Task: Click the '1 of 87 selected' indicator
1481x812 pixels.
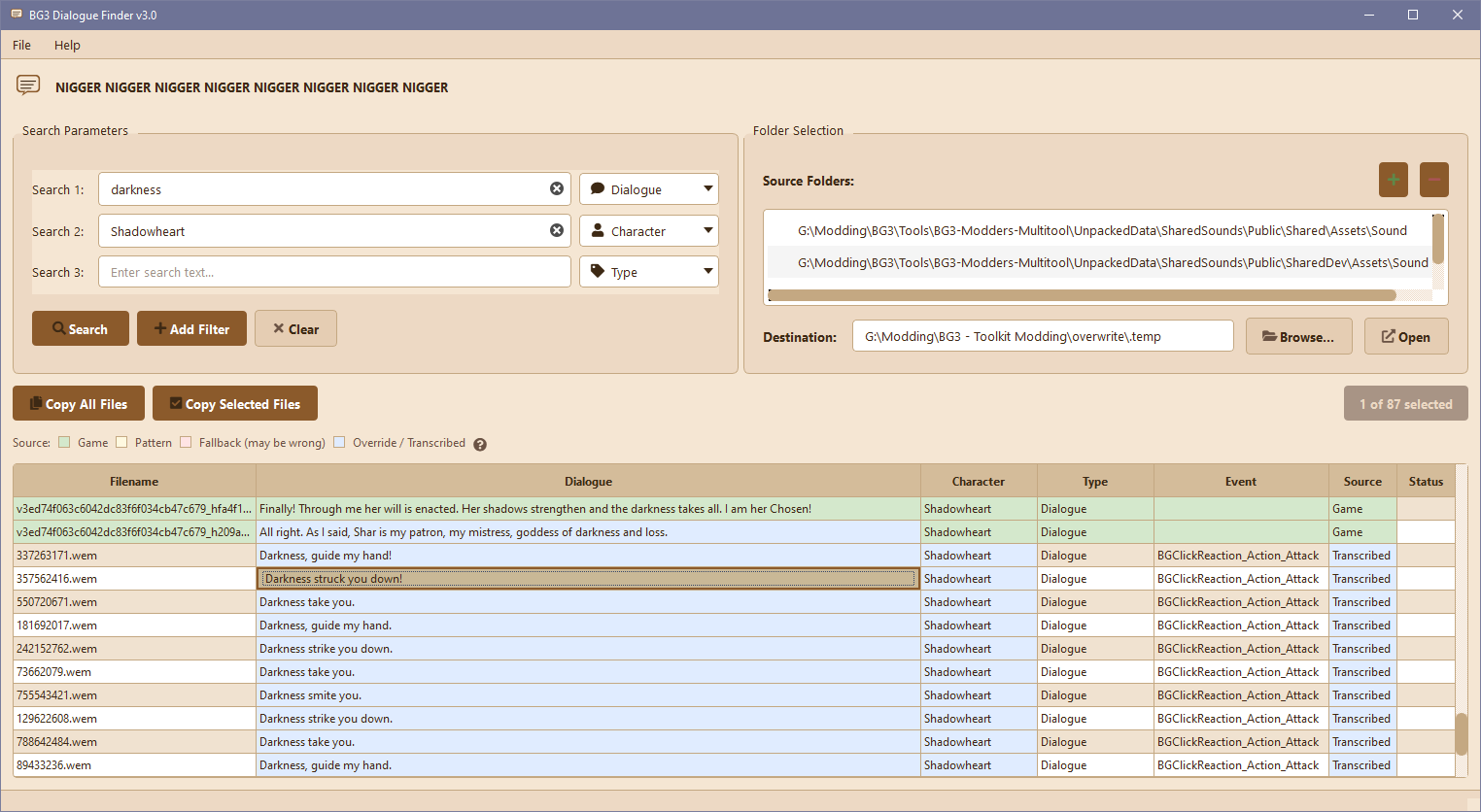Action: 1405,403
